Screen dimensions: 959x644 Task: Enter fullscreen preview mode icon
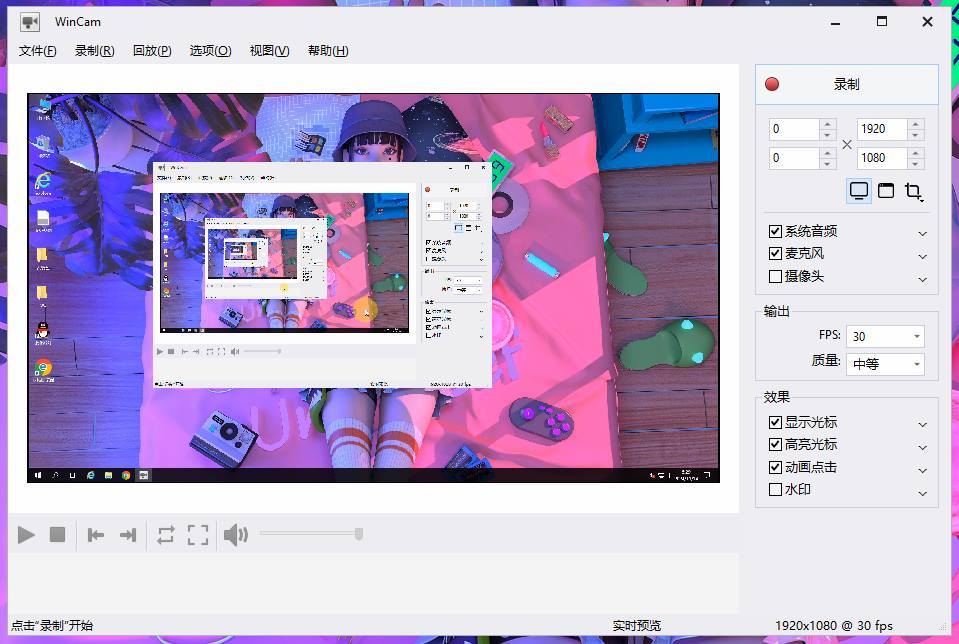[198, 535]
